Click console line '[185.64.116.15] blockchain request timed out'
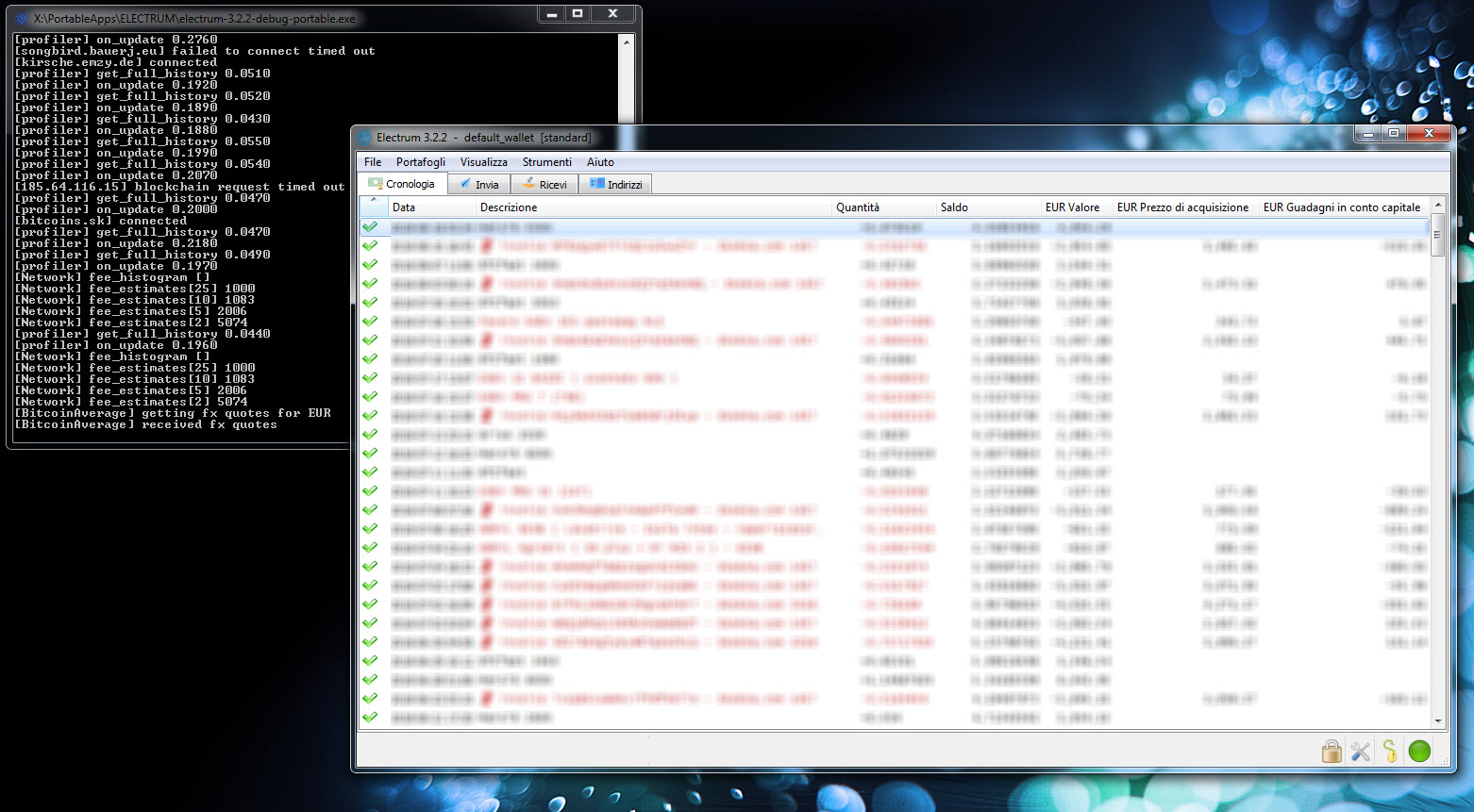This screenshot has height=812, width=1474. pyautogui.click(x=179, y=187)
